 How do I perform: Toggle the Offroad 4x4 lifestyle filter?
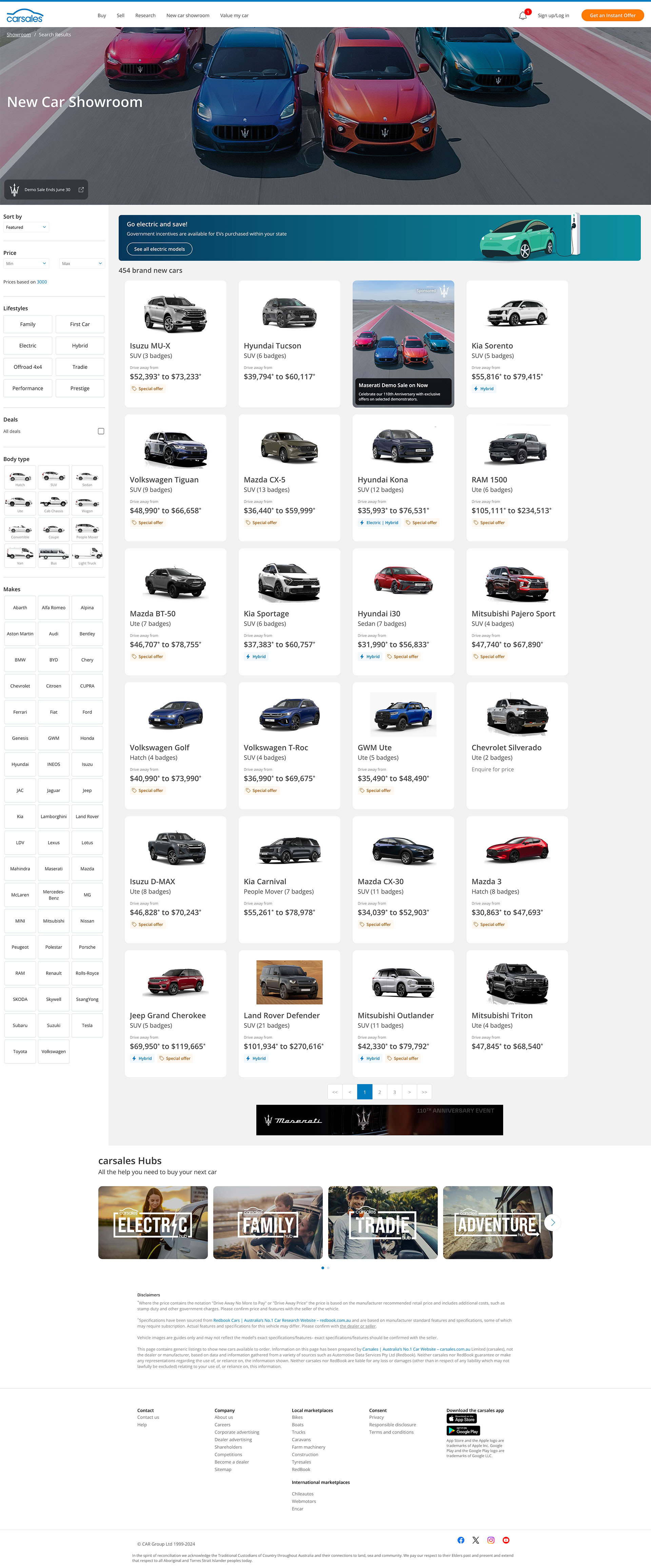click(28, 367)
